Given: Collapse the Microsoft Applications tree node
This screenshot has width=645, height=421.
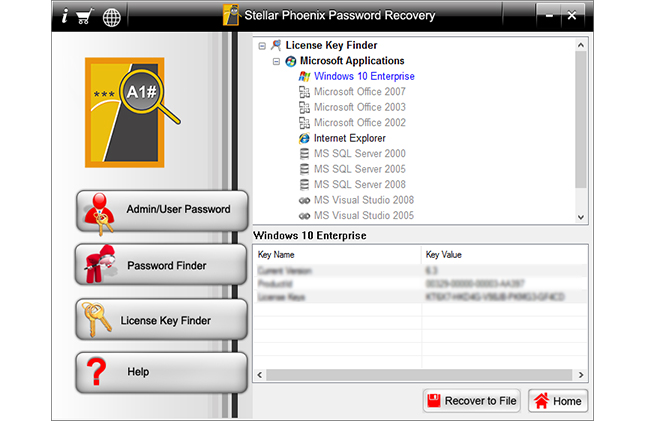Looking at the screenshot, I should [276, 61].
